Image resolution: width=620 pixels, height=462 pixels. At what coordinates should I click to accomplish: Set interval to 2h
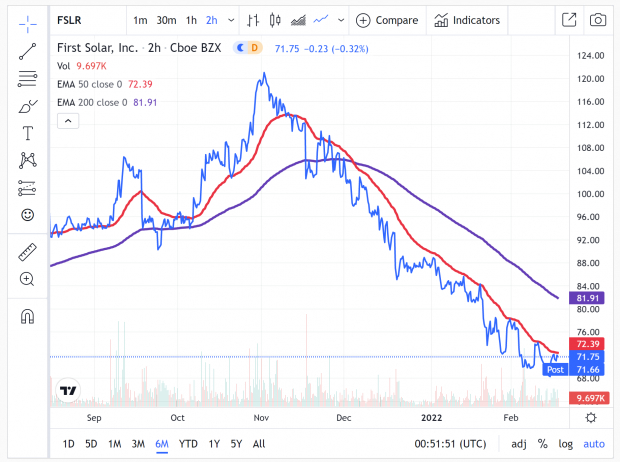pyautogui.click(x=212, y=20)
